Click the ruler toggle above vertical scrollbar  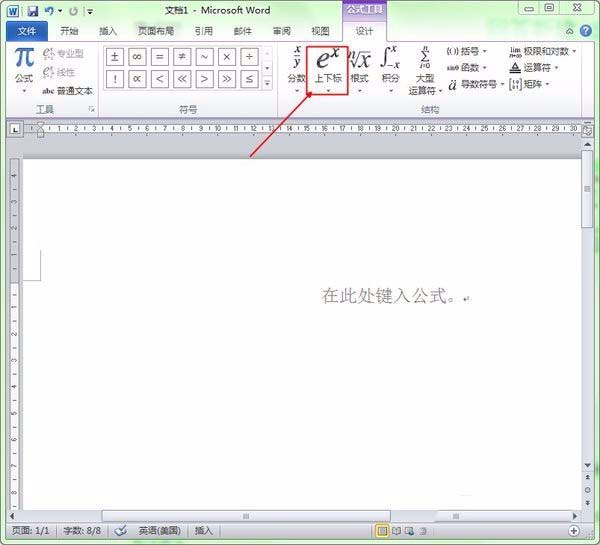(x=587, y=131)
